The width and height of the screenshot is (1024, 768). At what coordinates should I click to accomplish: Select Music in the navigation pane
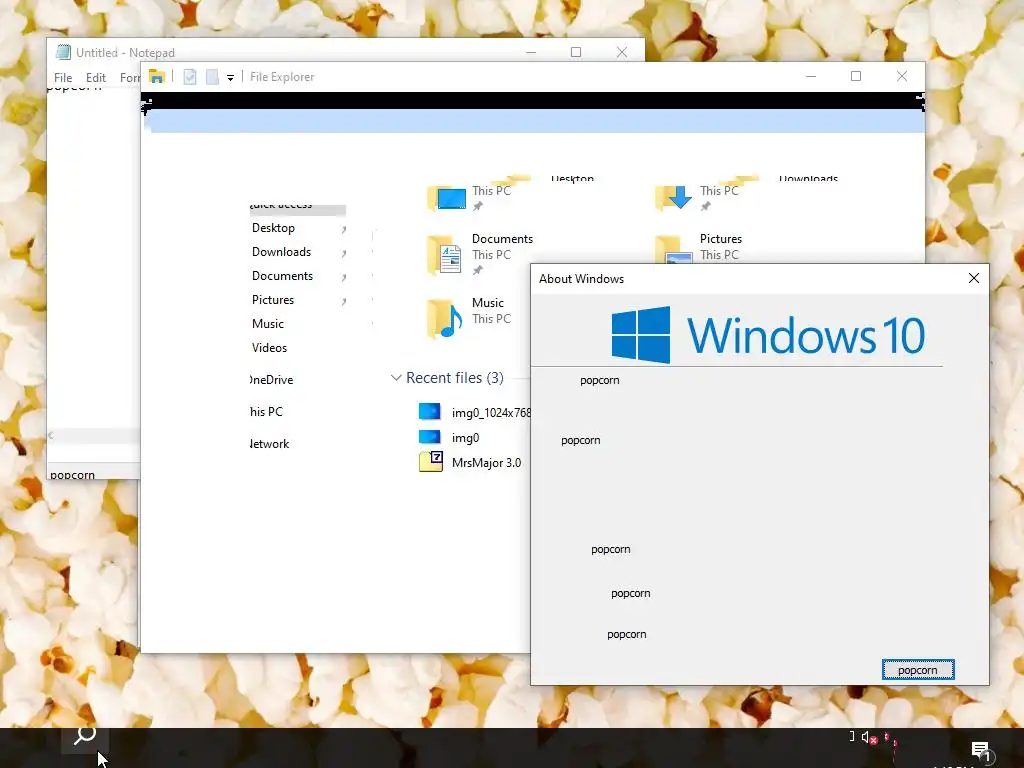click(268, 324)
